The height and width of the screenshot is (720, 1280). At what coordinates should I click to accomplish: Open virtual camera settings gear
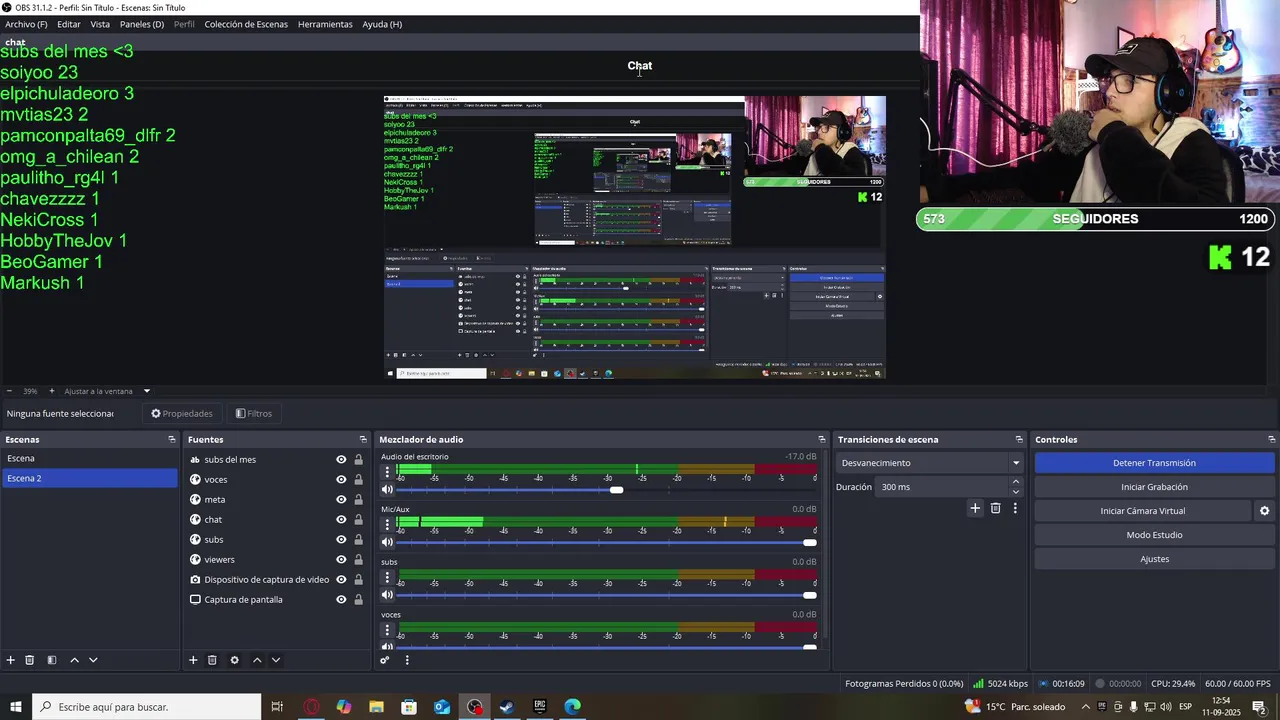1264,511
